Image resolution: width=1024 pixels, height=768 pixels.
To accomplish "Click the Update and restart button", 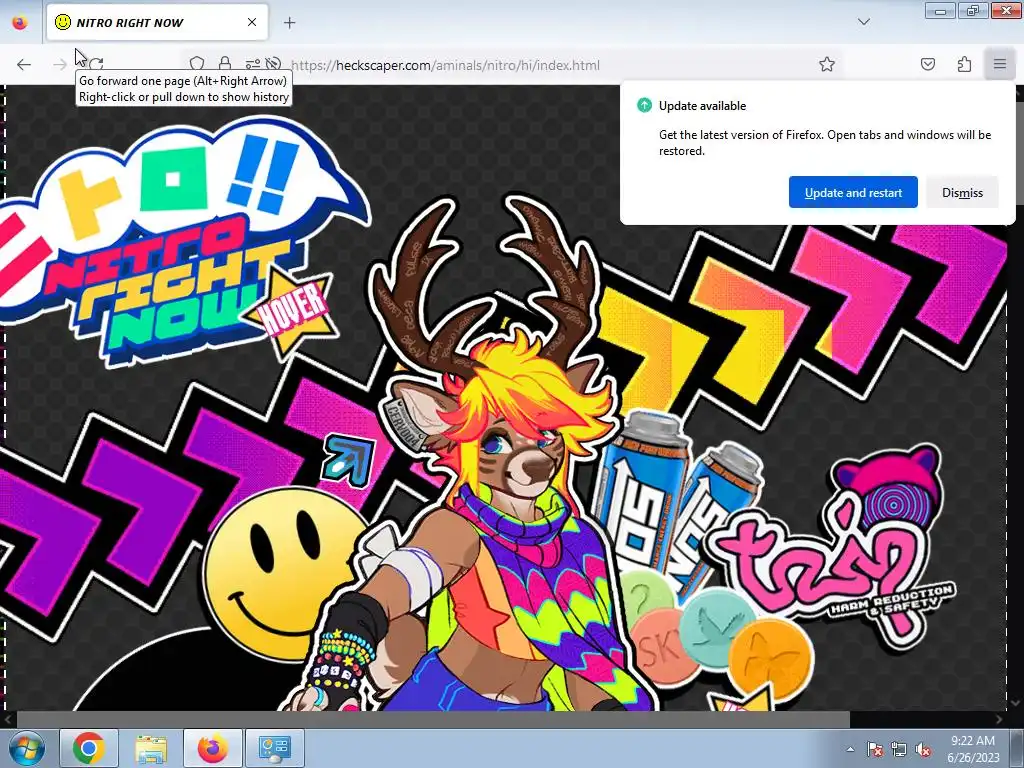I will click(x=853, y=193).
